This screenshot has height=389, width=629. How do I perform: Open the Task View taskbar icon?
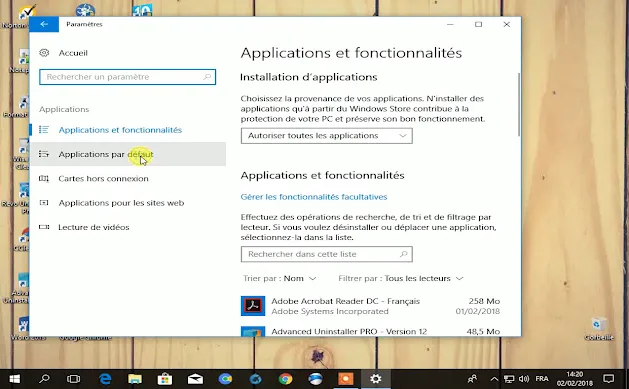pyautogui.click(x=73, y=379)
